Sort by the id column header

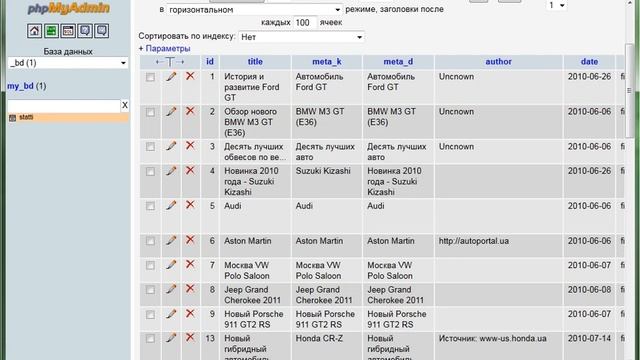coord(210,62)
